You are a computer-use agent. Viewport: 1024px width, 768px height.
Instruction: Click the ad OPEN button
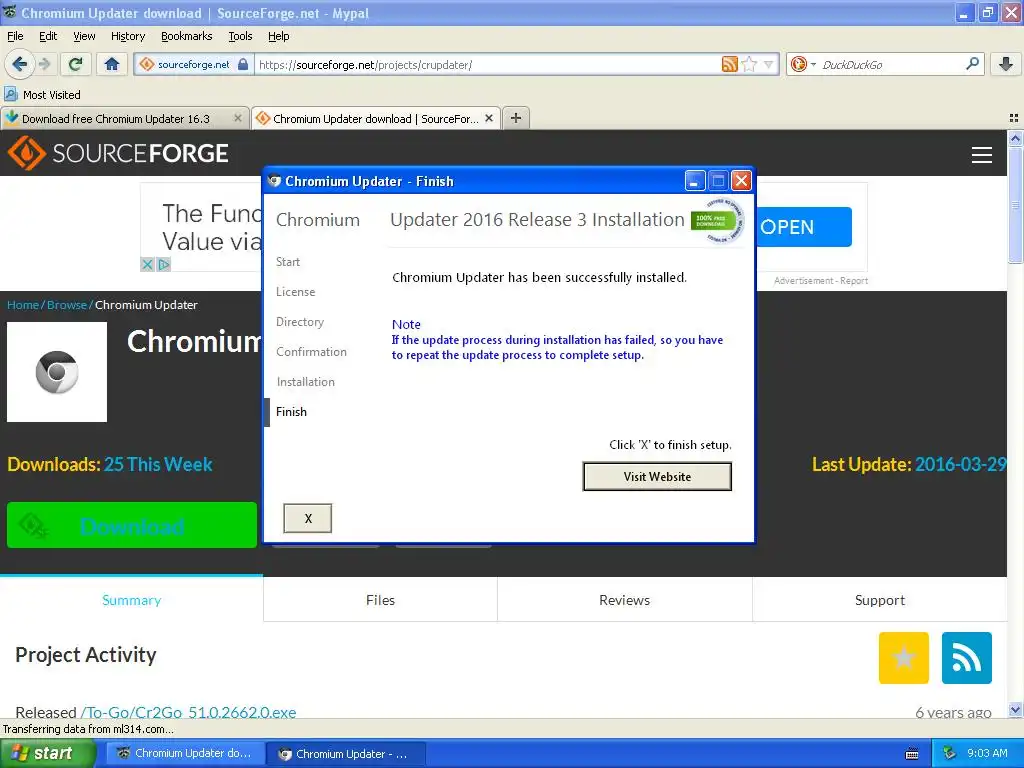coord(803,227)
